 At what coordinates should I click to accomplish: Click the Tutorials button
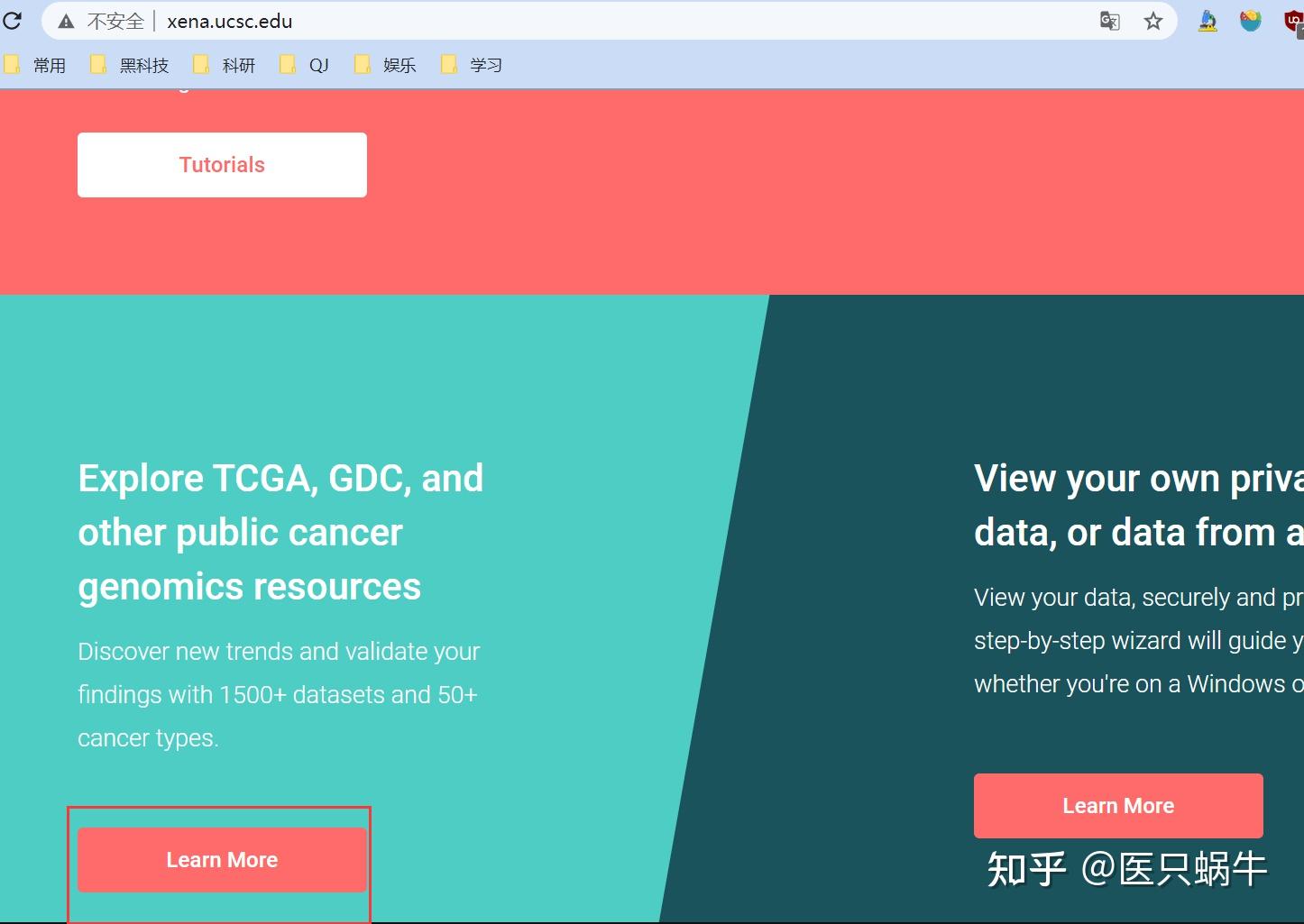point(222,164)
